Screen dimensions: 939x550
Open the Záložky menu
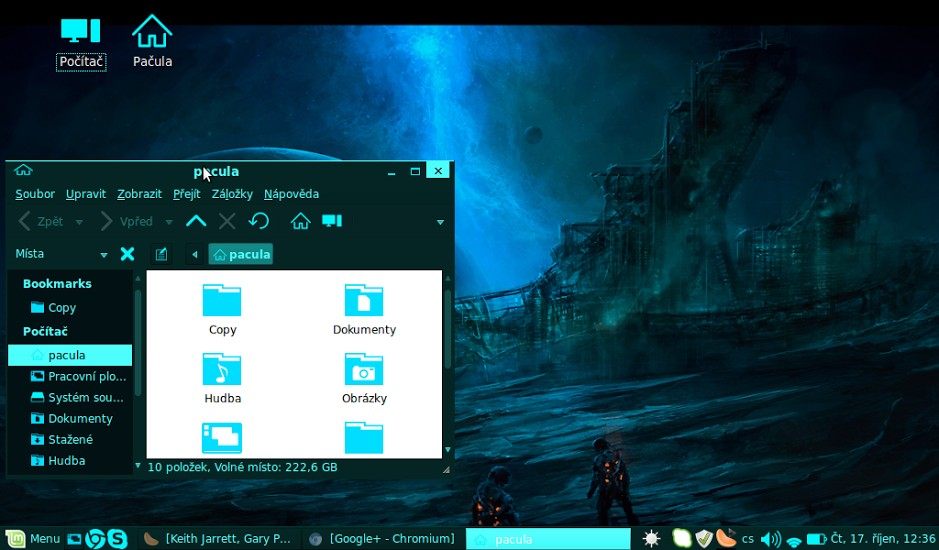(232, 194)
